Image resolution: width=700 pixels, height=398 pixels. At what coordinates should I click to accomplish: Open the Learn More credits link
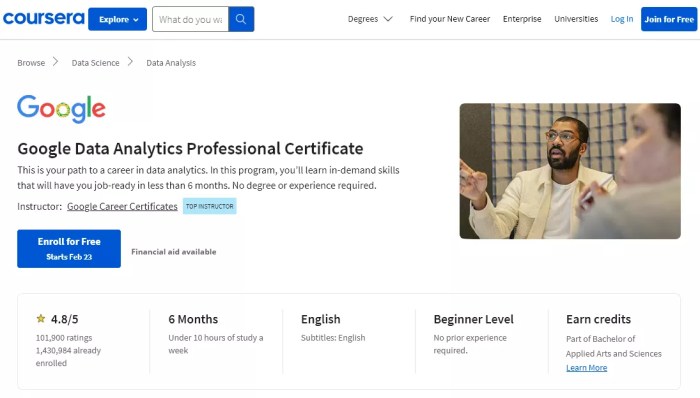click(x=587, y=368)
